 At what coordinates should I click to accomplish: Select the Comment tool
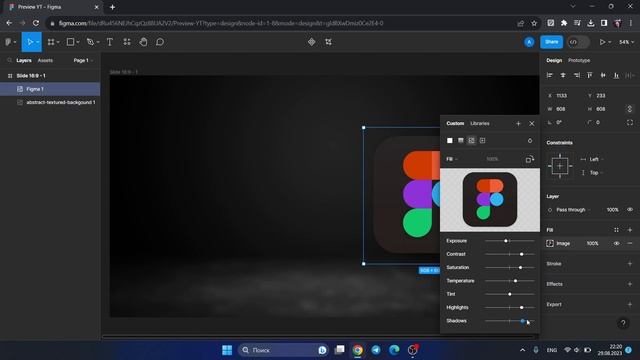pyautogui.click(x=160, y=42)
